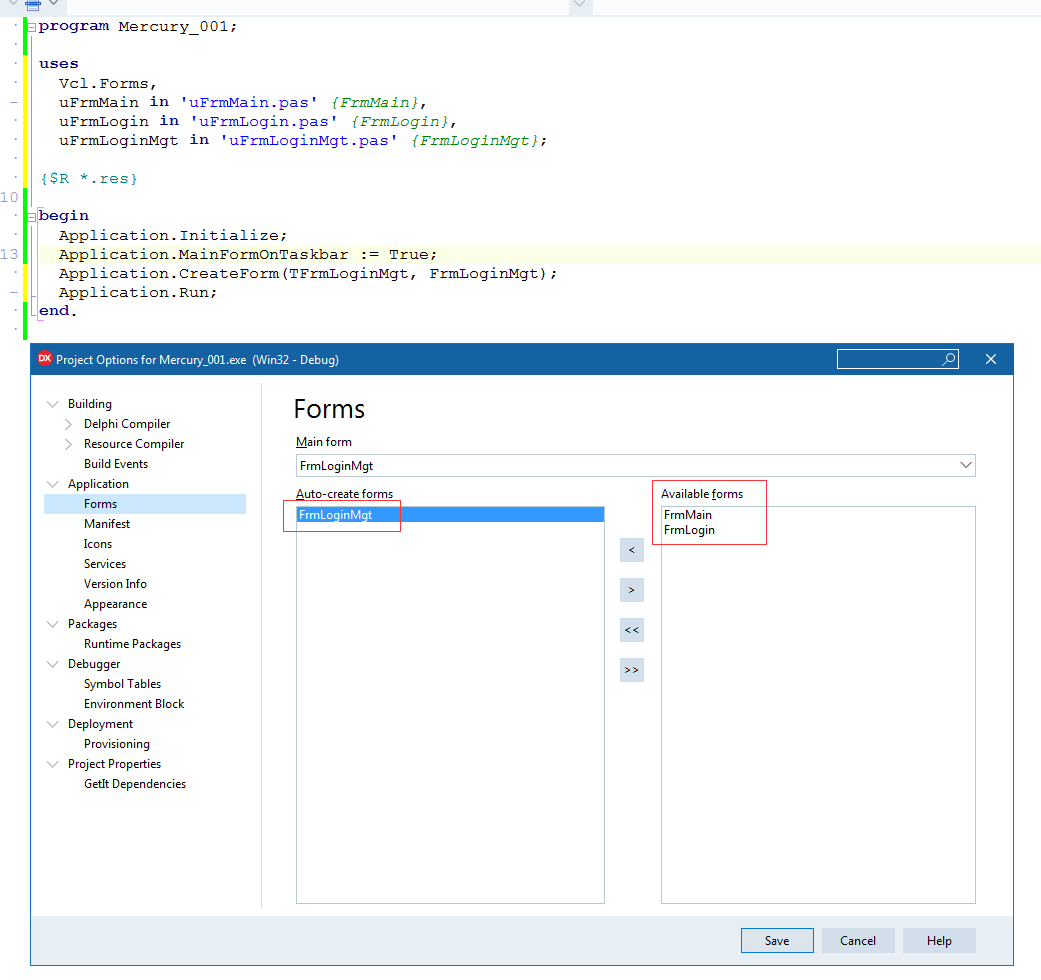Viewport: 1041px width, 980px height.
Task: Select FrmLogin in Available forms list
Action: [689, 530]
